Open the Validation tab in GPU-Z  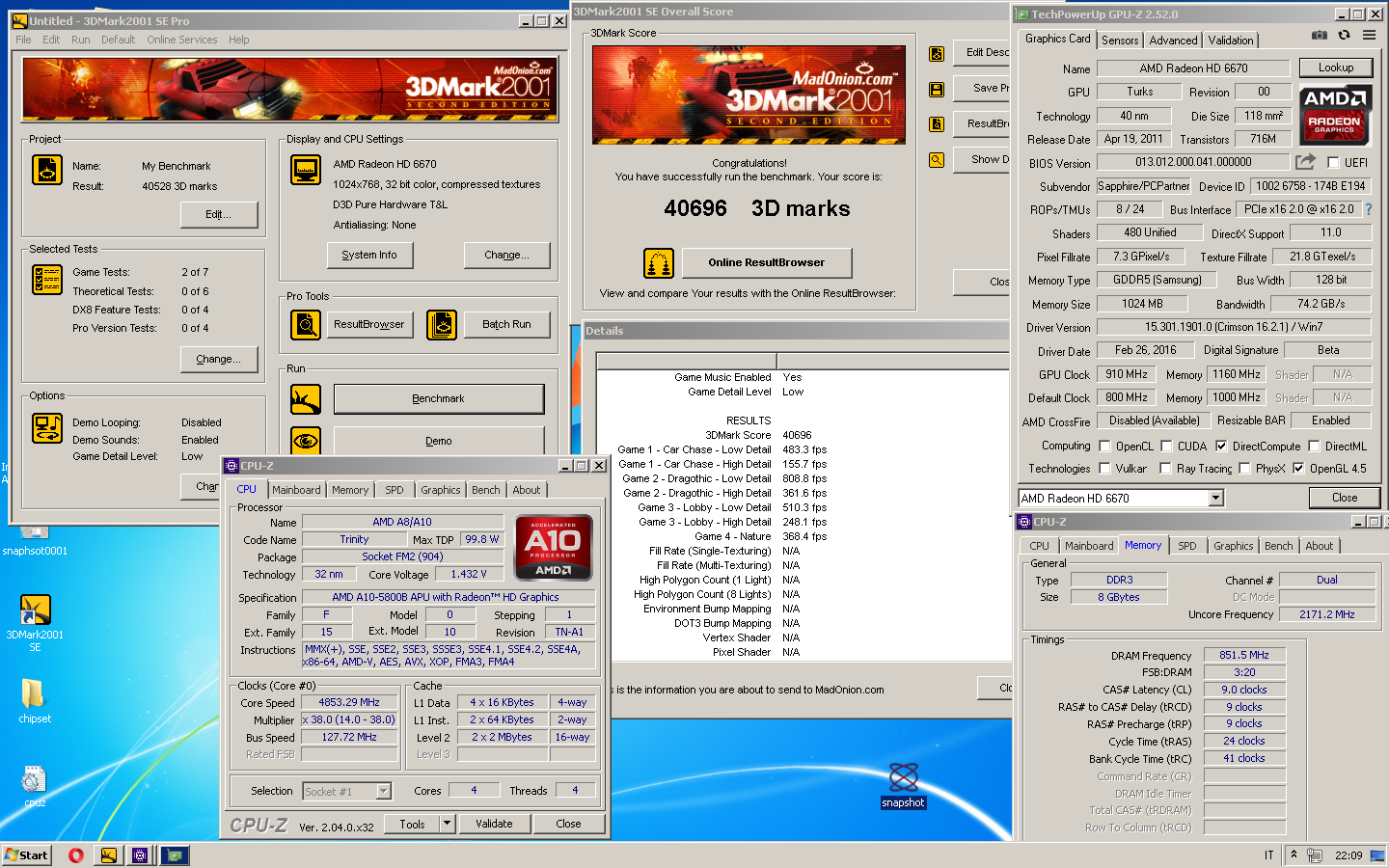coord(1231,41)
